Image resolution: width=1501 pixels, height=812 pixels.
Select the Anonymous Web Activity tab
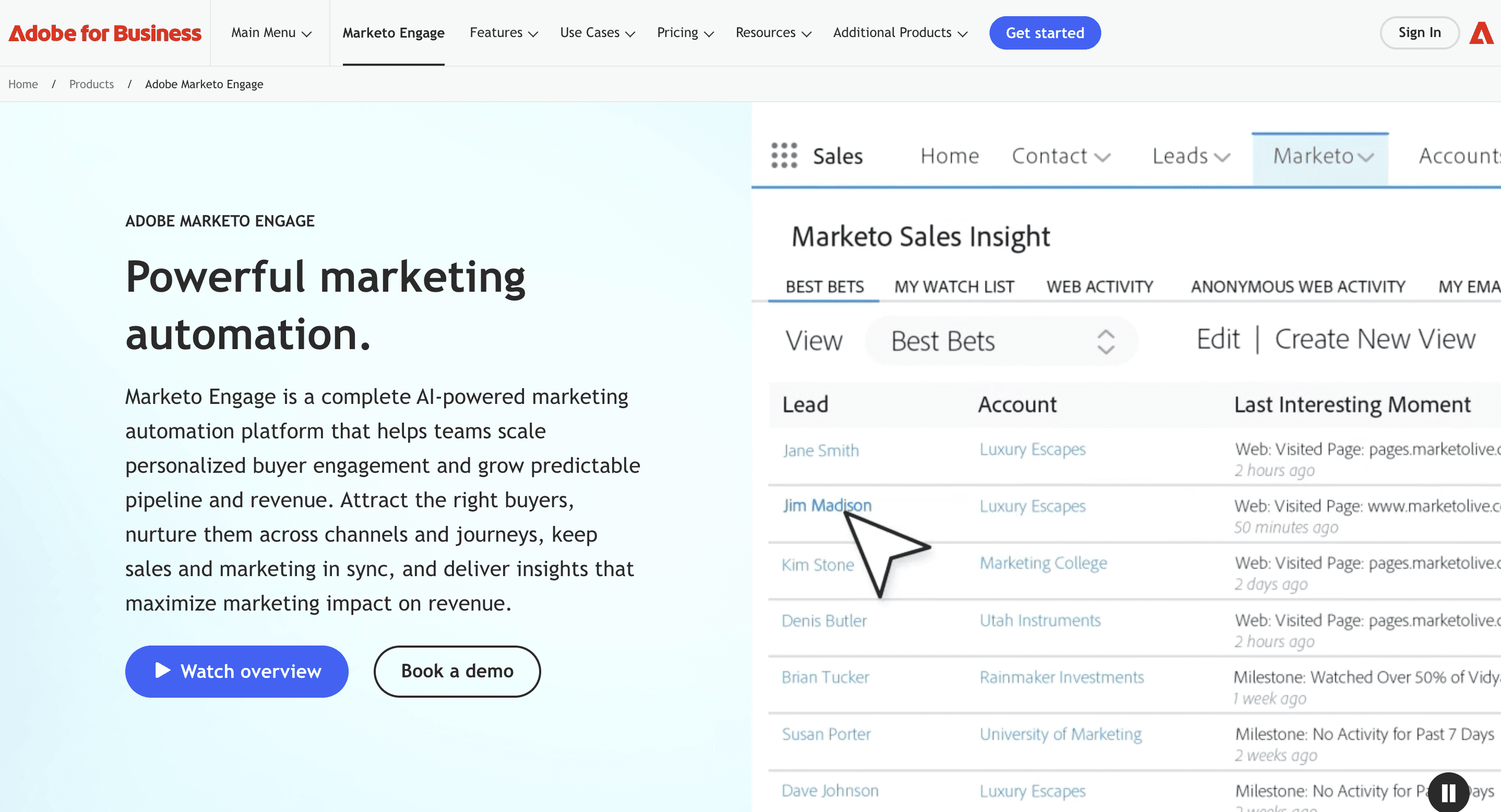1297,286
